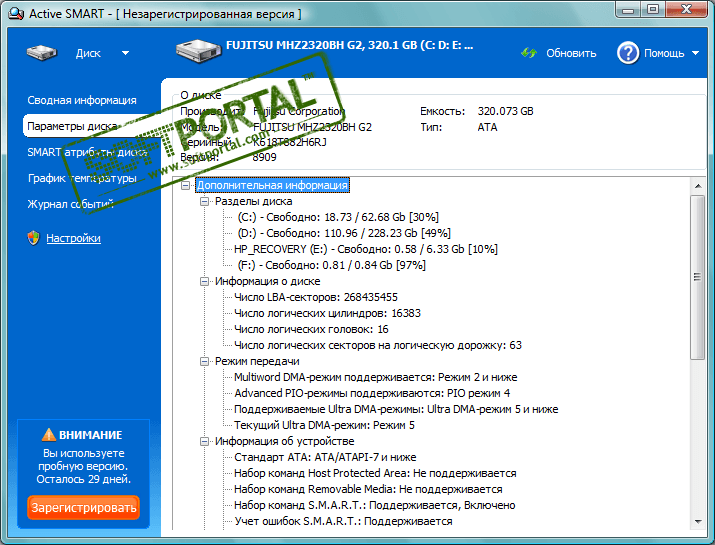Select Число логических головок: 16 row
This screenshot has height=545, width=715.
point(311,329)
